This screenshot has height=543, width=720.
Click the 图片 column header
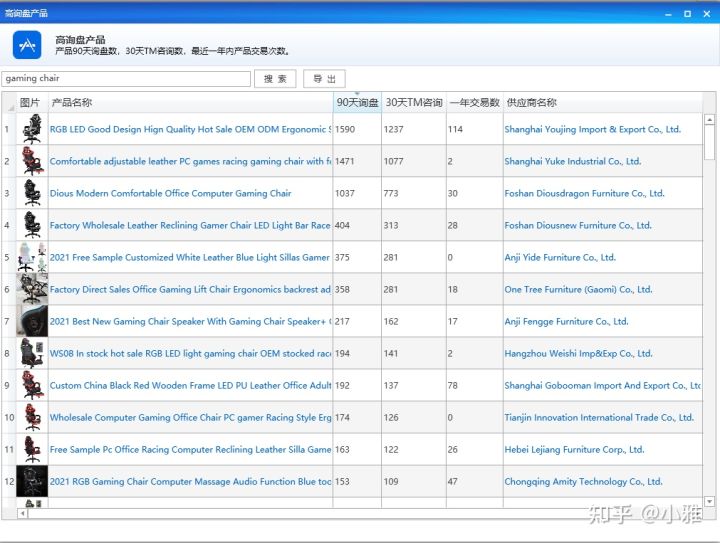pyautogui.click(x=32, y=102)
